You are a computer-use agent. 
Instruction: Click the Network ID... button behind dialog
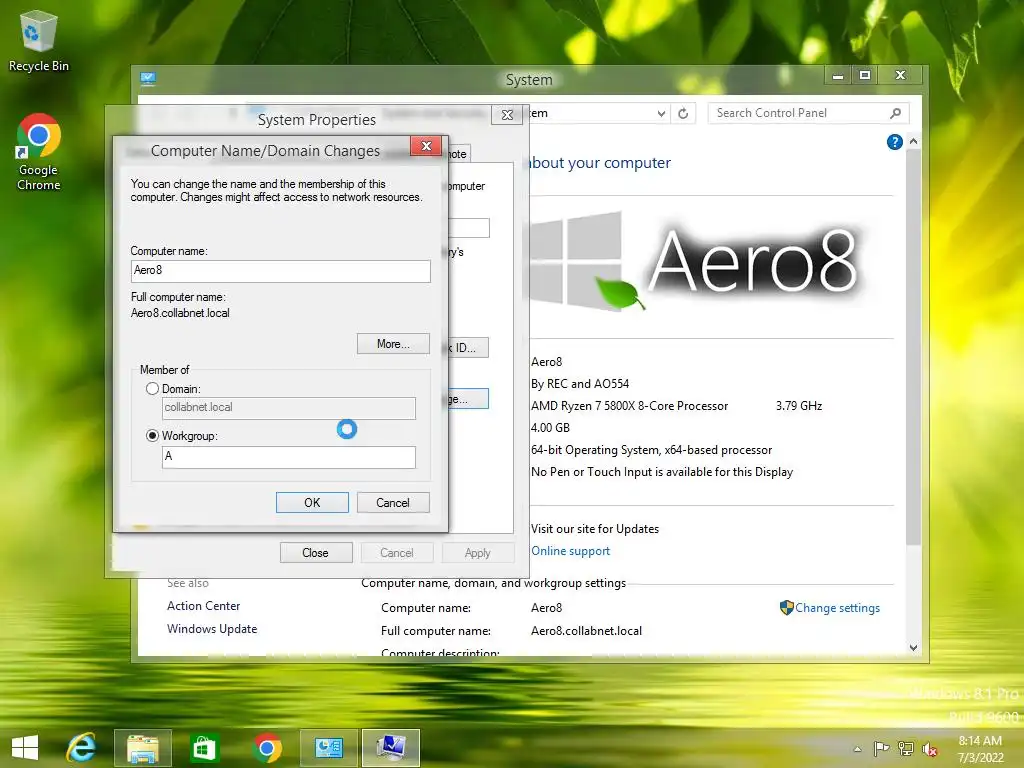coord(469,347)
